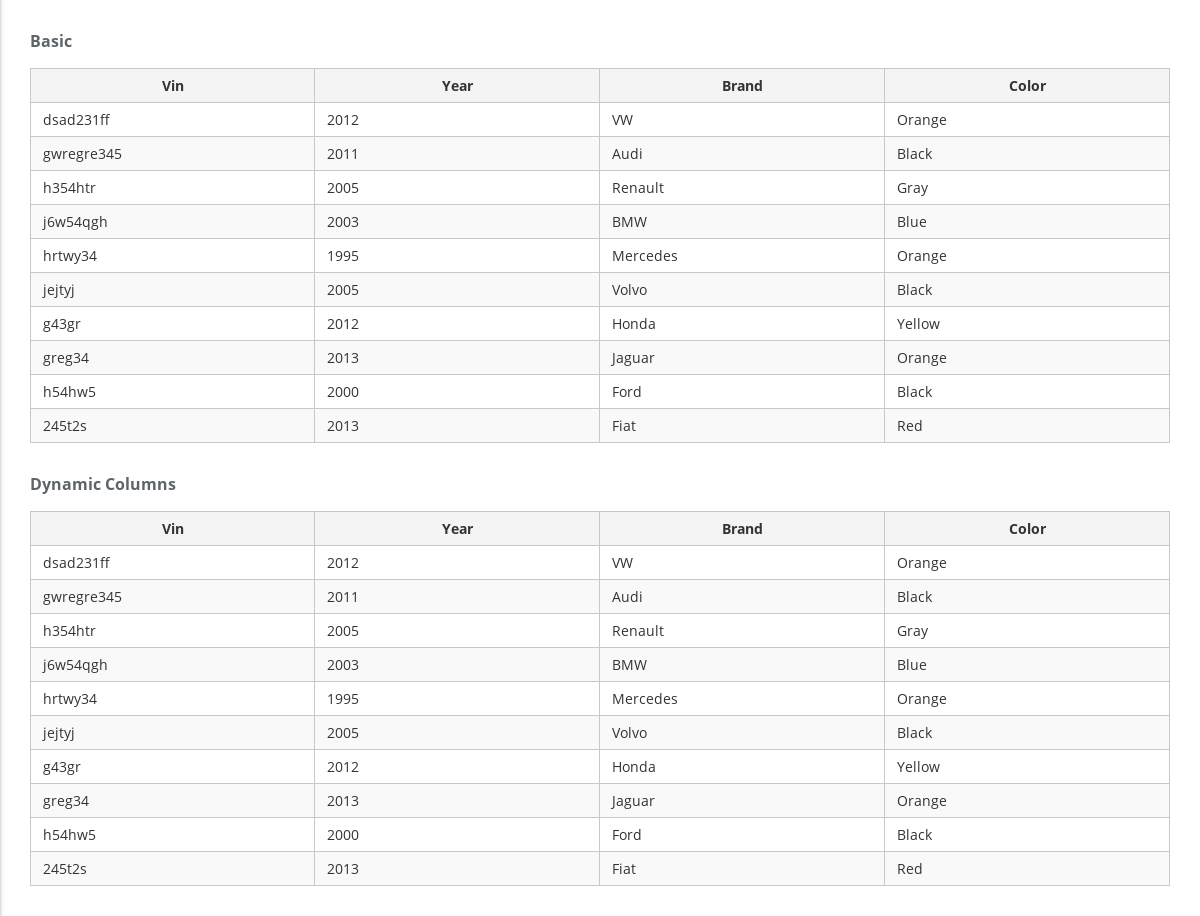Image resolution: width=1200 pixels, height=916 pixels.
Task: Click the Yellow color cell for Honda
Action: coord(918,323)
